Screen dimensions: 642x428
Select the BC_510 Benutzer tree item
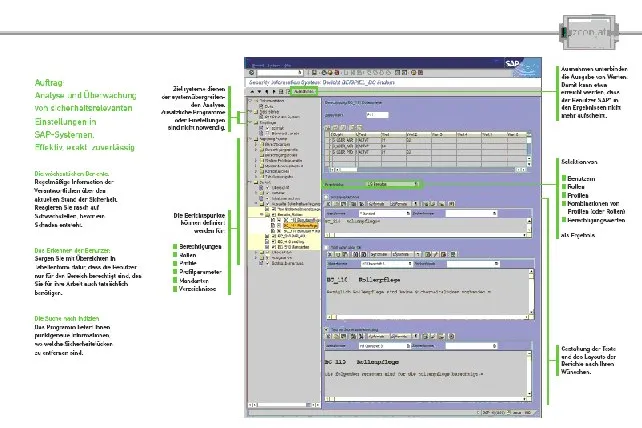pyautogui.click(x=294, y=247)
